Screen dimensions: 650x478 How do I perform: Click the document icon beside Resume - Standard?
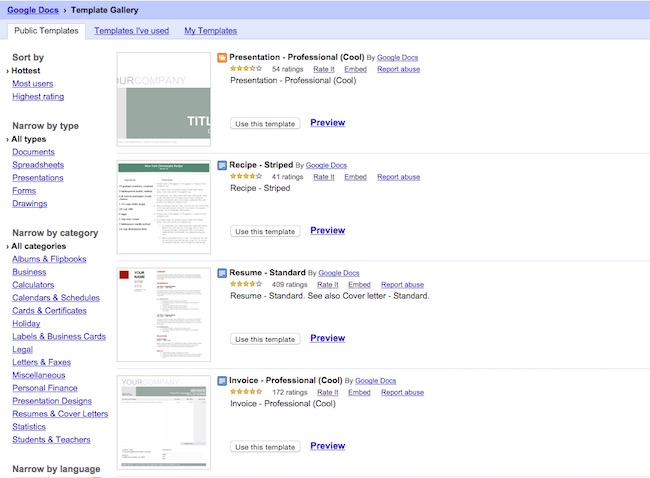click(222, 273)
